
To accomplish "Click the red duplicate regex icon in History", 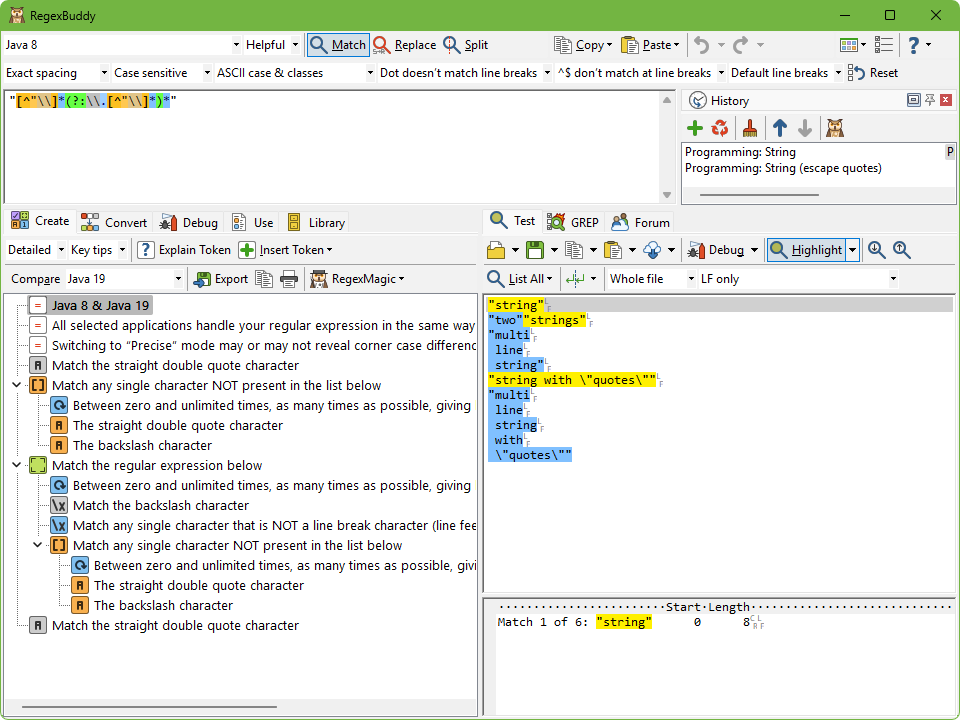I will coord(720,128).
